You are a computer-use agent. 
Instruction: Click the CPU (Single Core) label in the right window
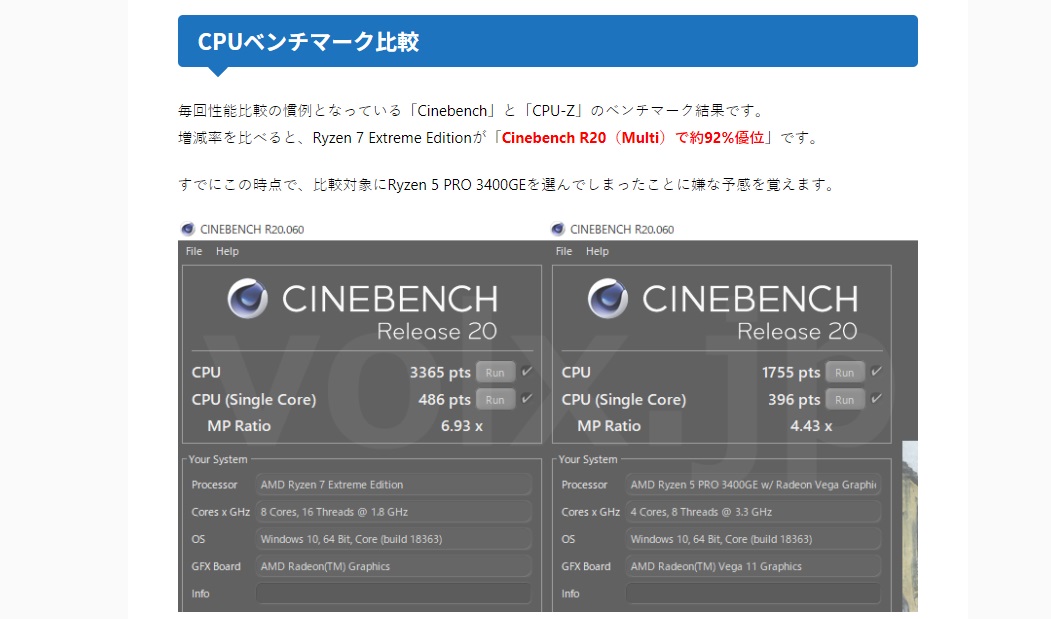point(623,400)
